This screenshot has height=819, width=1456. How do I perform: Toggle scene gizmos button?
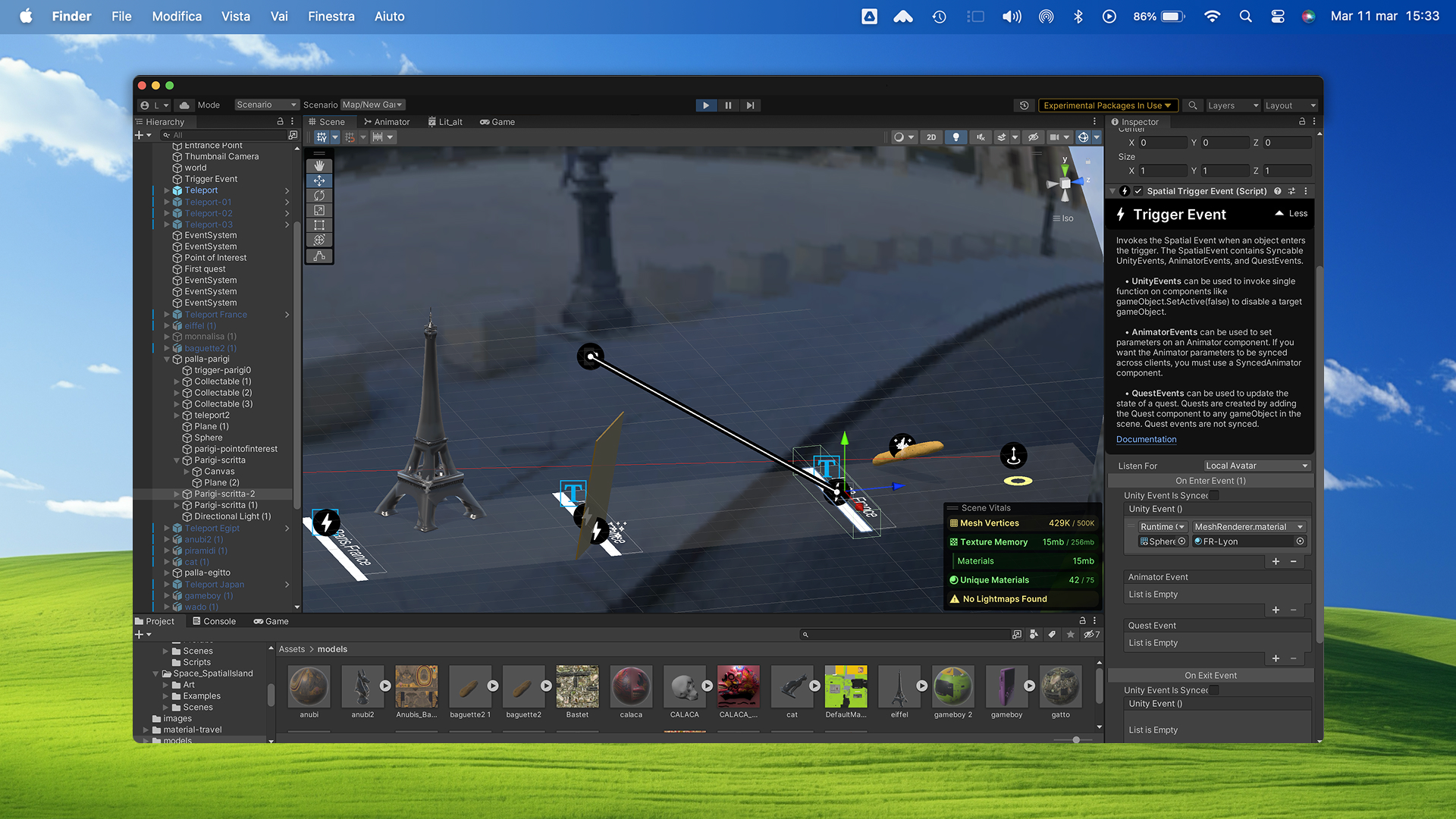tap(1084, 137)
